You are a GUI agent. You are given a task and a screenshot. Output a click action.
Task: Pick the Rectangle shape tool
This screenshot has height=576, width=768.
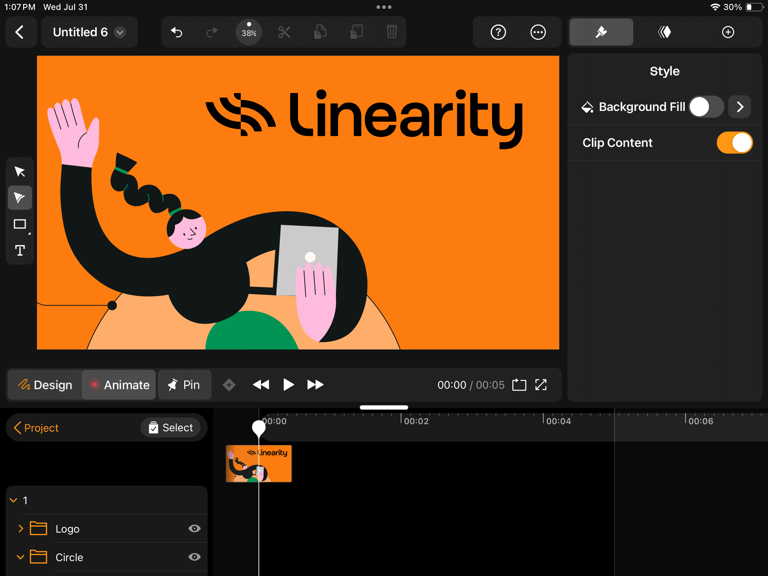point(20,224)
